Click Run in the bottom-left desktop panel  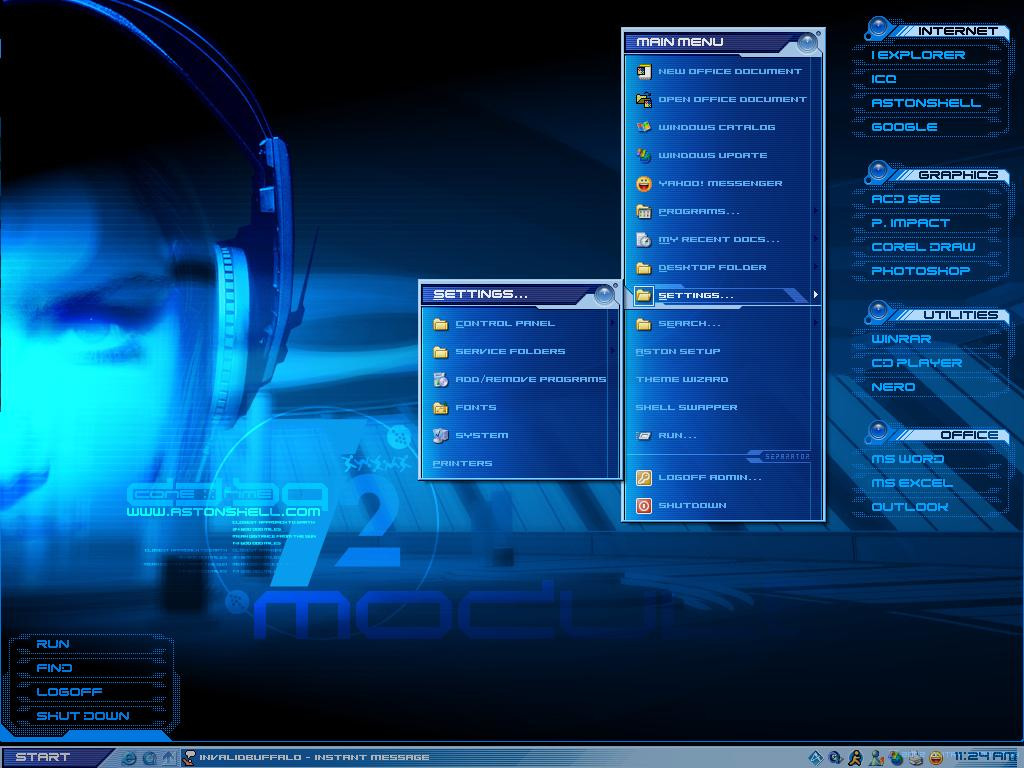click(x=53, y=645)
